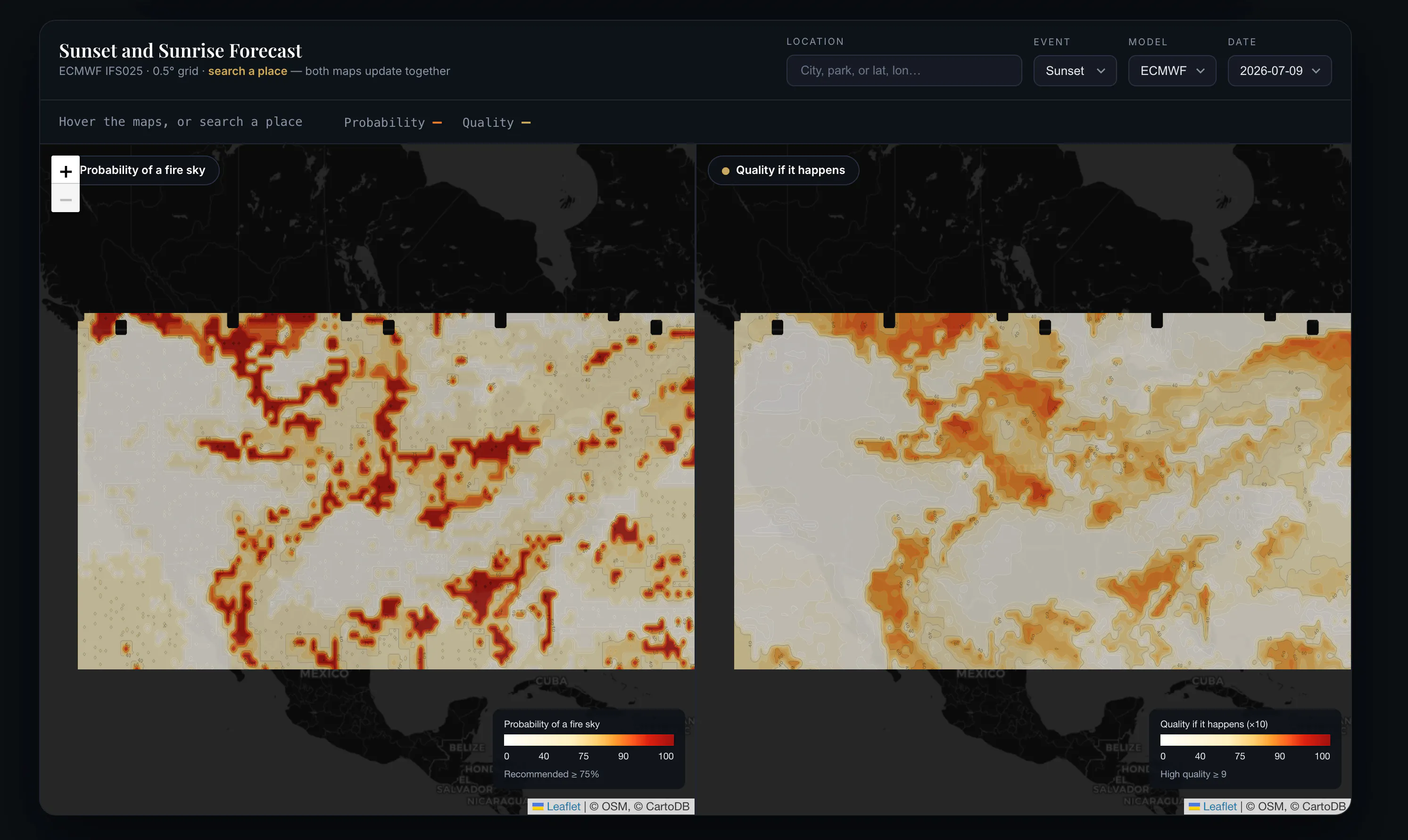Screen dimensions: 1408x840
Task: Click the 'Probability of a fire sky' map label
Action: [143, 170]
